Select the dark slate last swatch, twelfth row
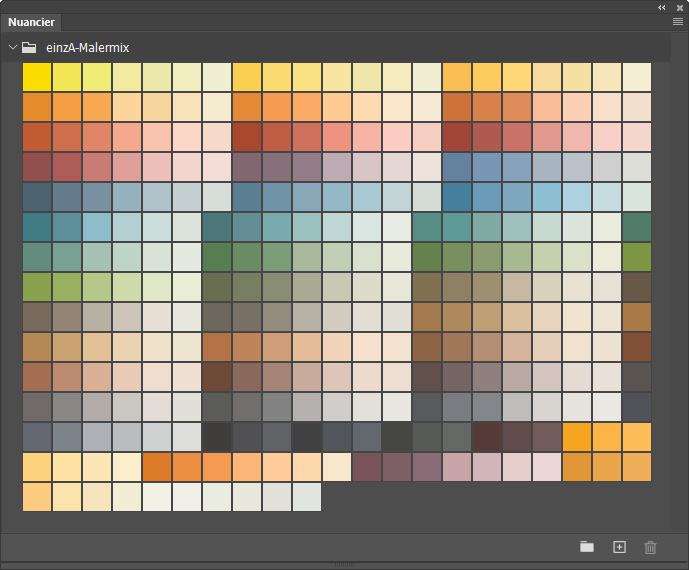This screenshot has height=570, width=689. point(637,407)
